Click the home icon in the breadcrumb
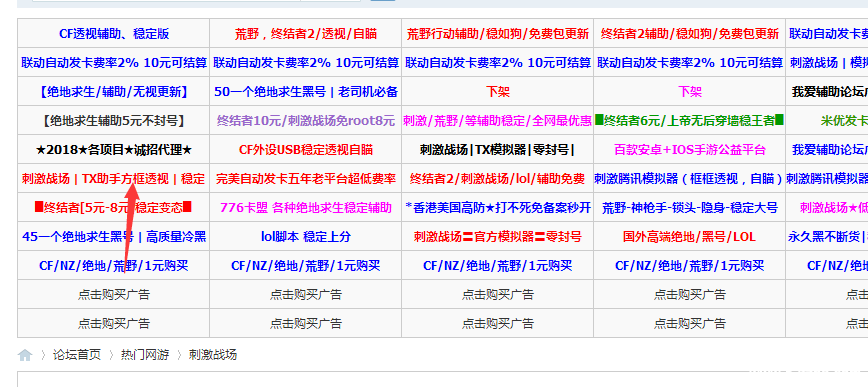The width and height of the screenshot is (868, 387). click(25, 355)
